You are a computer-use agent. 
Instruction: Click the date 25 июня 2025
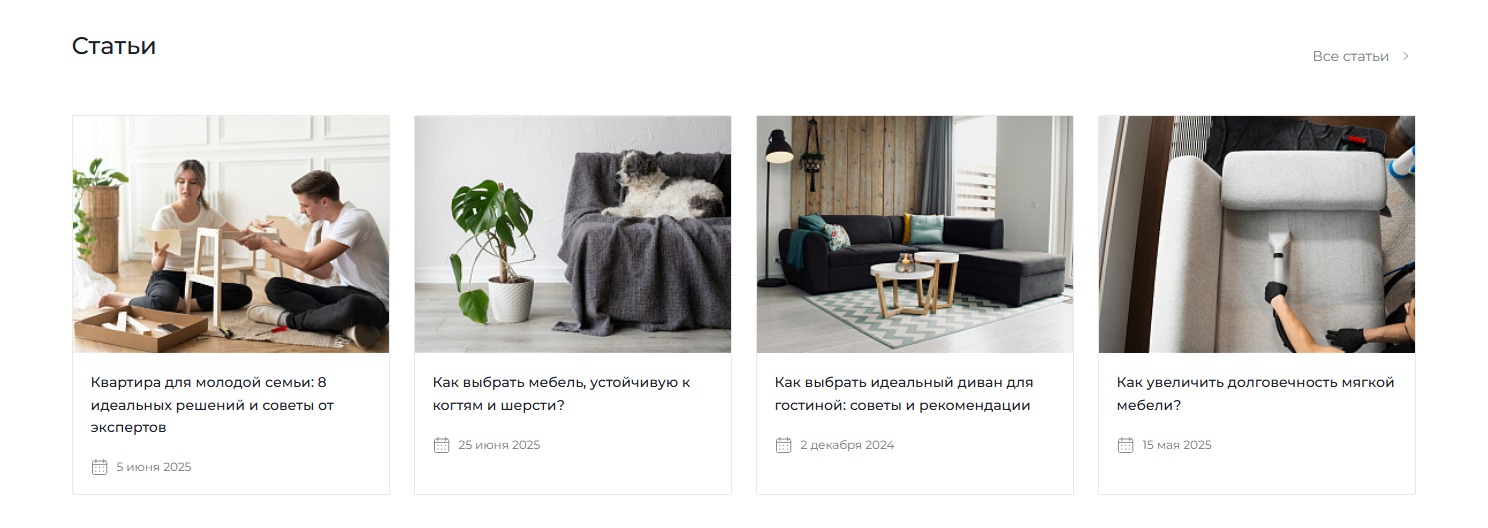pyautogui.click(x=499, y=445)
